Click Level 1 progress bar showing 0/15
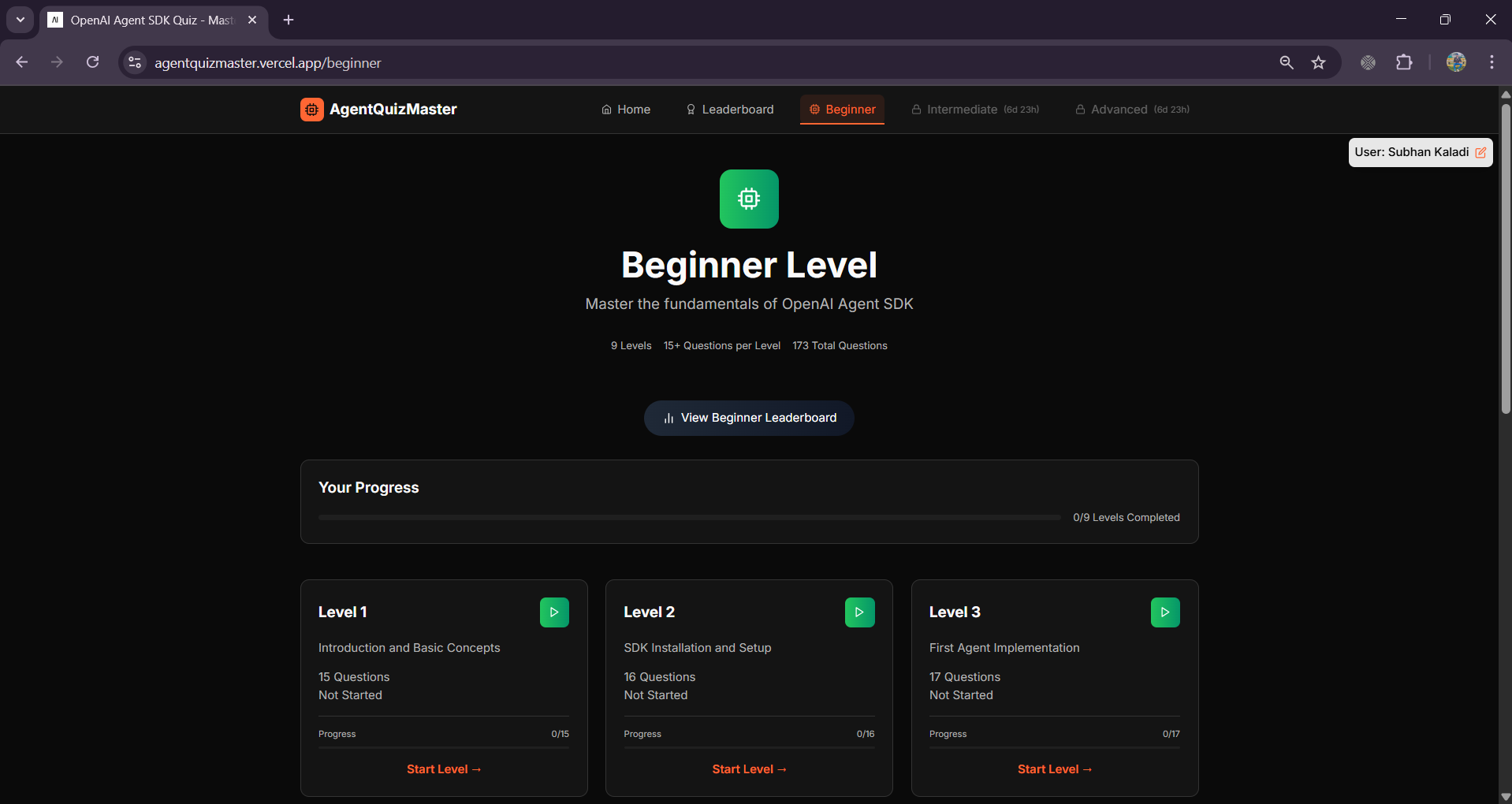Image resolution: width=1512 pixels, height=804 pixels. coord(444,746)
